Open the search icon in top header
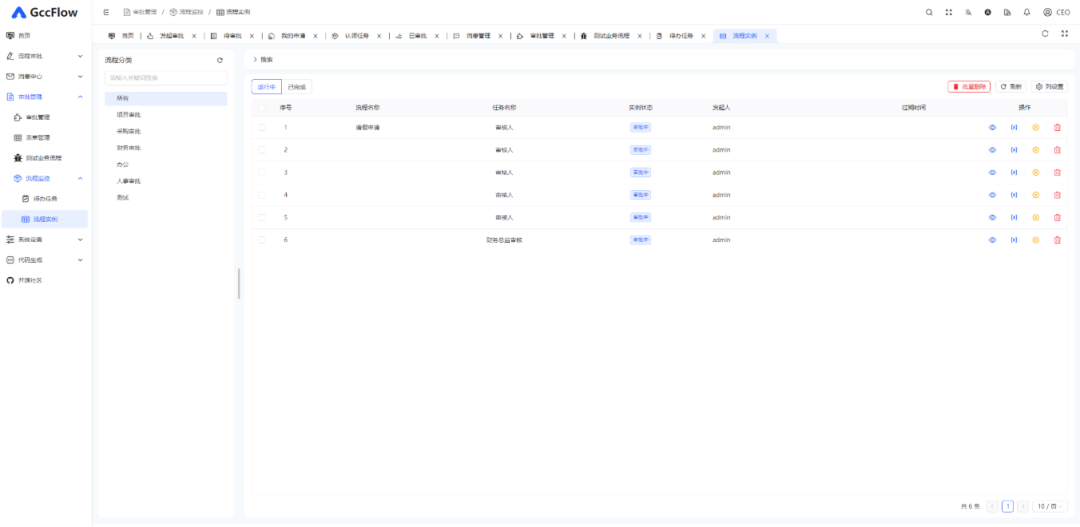Viewport: 1080px width, 527px height. pyautogui.click(x=929, y=12)
